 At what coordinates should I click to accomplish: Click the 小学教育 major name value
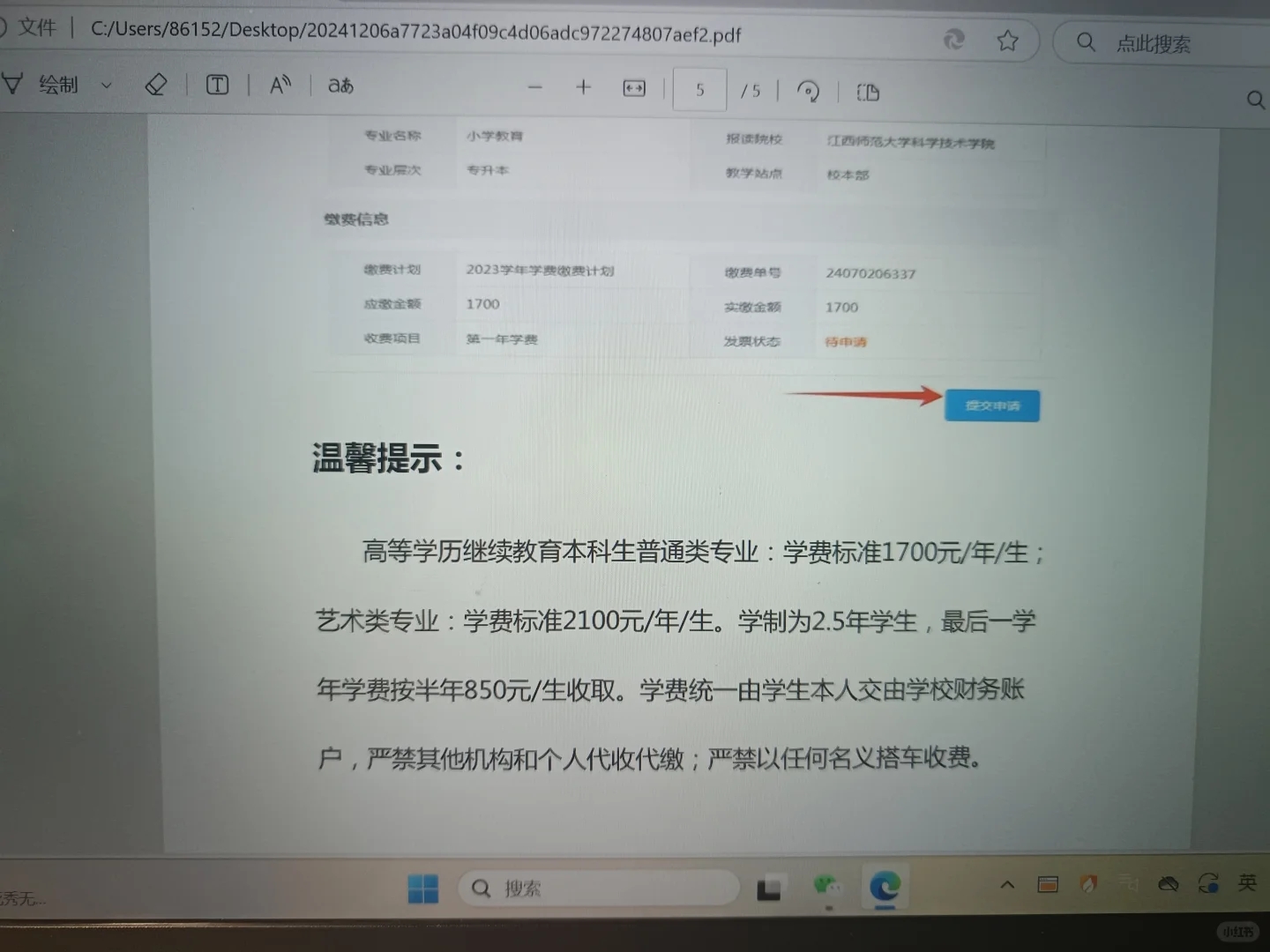coord(495,136)
